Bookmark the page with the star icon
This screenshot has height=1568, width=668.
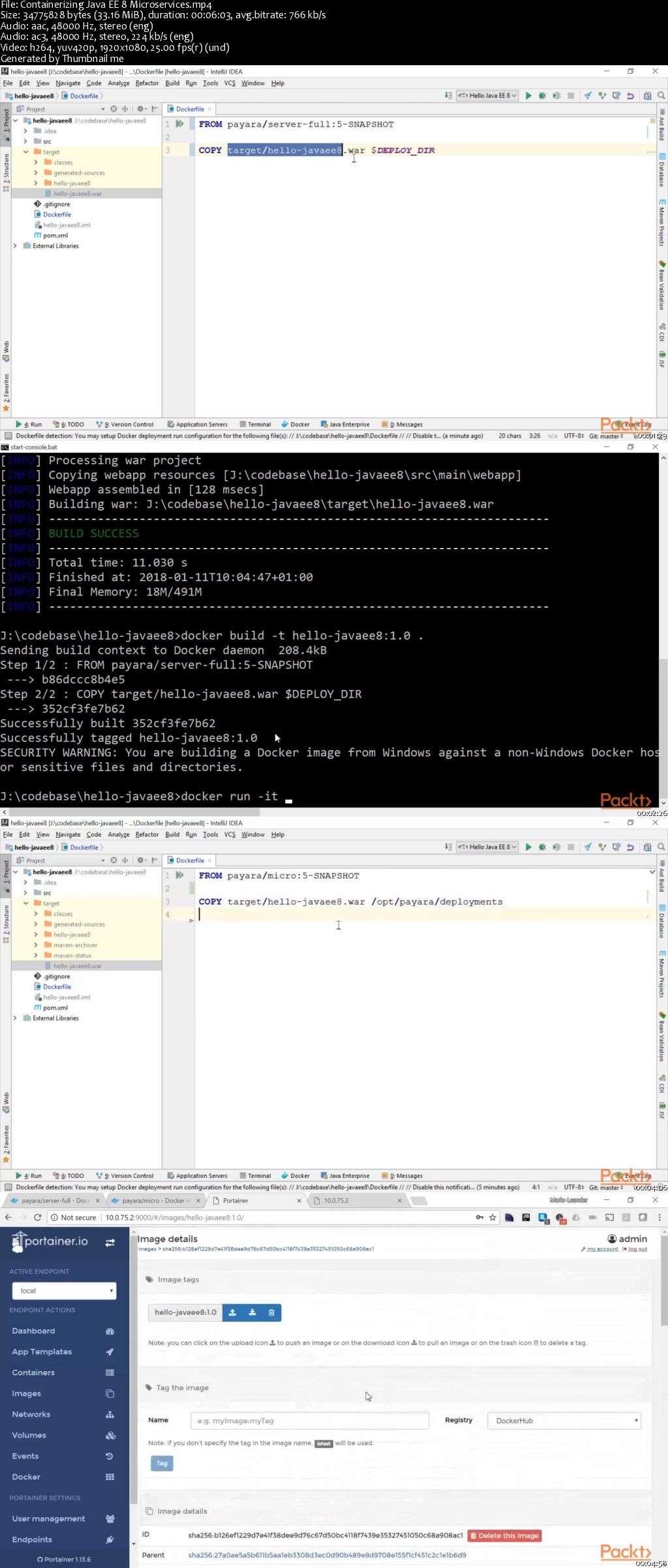(493, 1217)
